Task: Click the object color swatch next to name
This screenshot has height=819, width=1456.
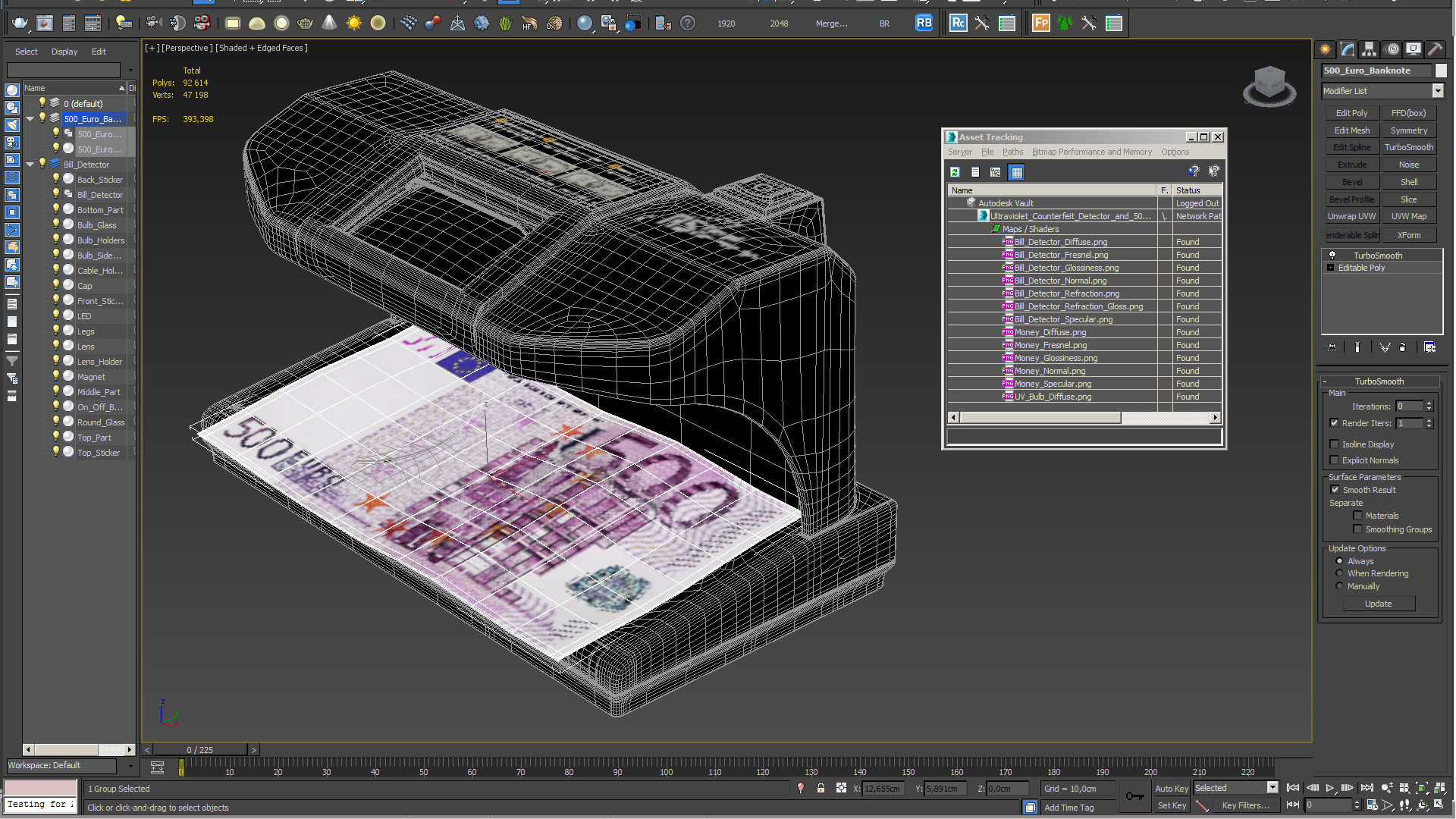Action: coord(1441,71)
